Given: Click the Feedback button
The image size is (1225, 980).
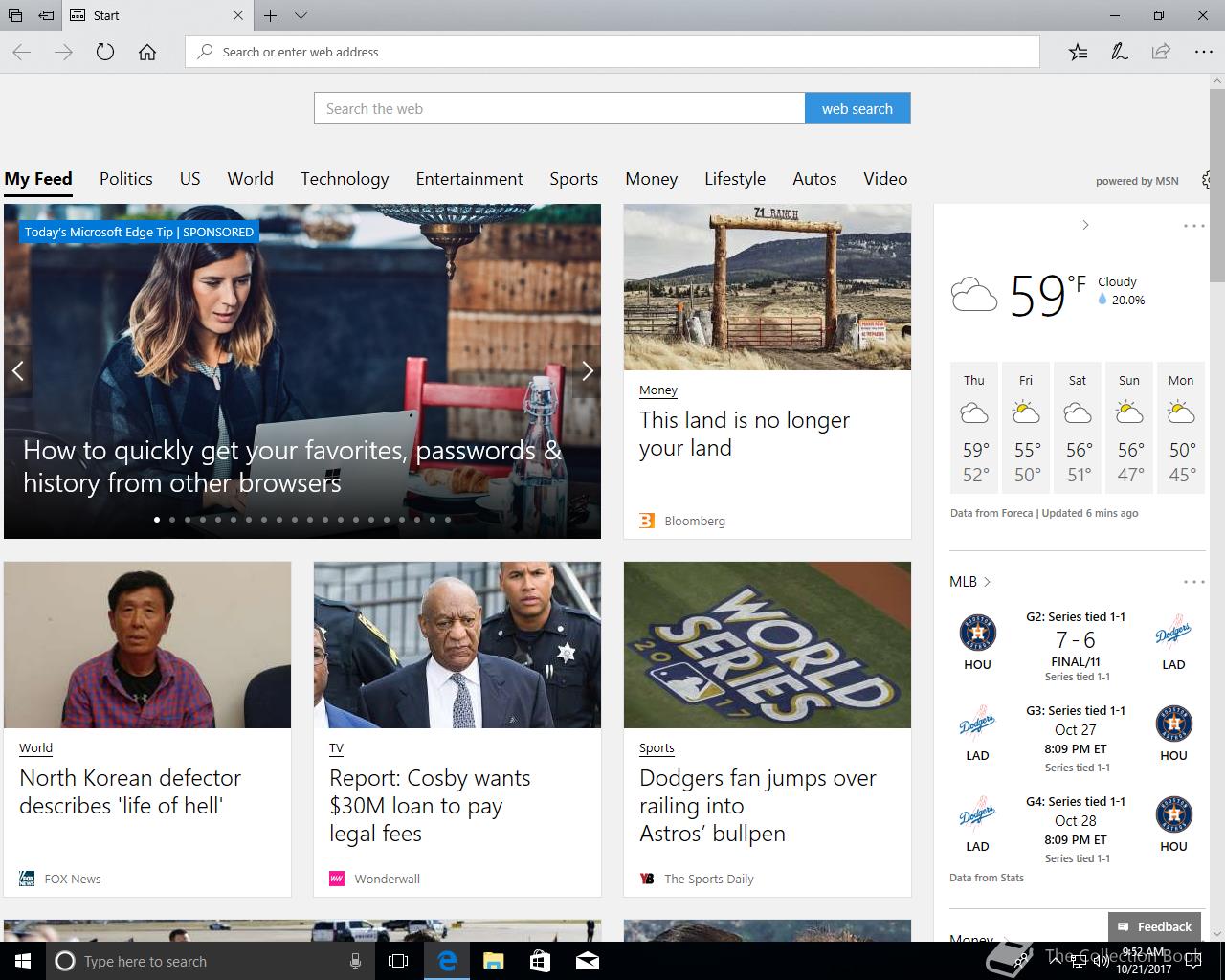Looking at the screenshot, I should coord(1154,926).
